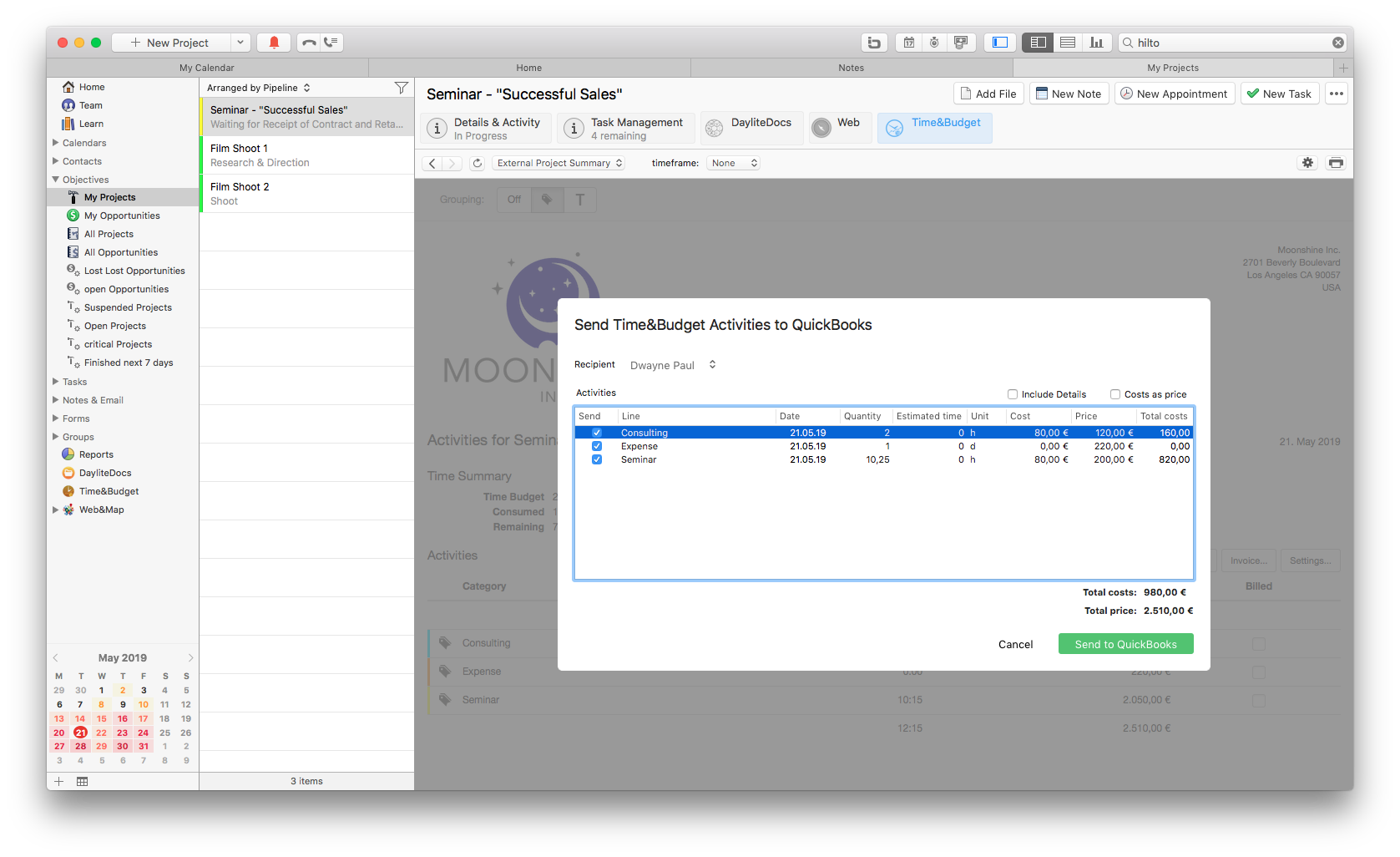
Task: Expand the Tasks section in sidebar
Action: tap(56, 382)
